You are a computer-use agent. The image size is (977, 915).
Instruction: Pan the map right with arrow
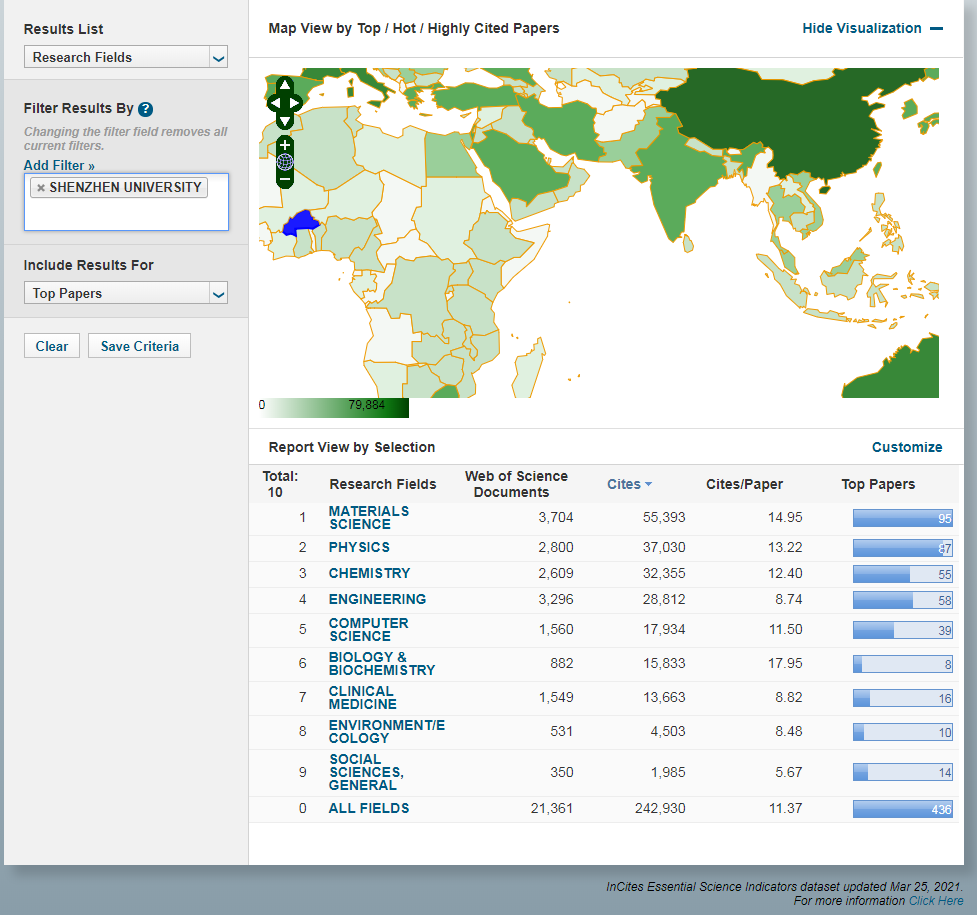pyautogui.click(x=297, y=103)
